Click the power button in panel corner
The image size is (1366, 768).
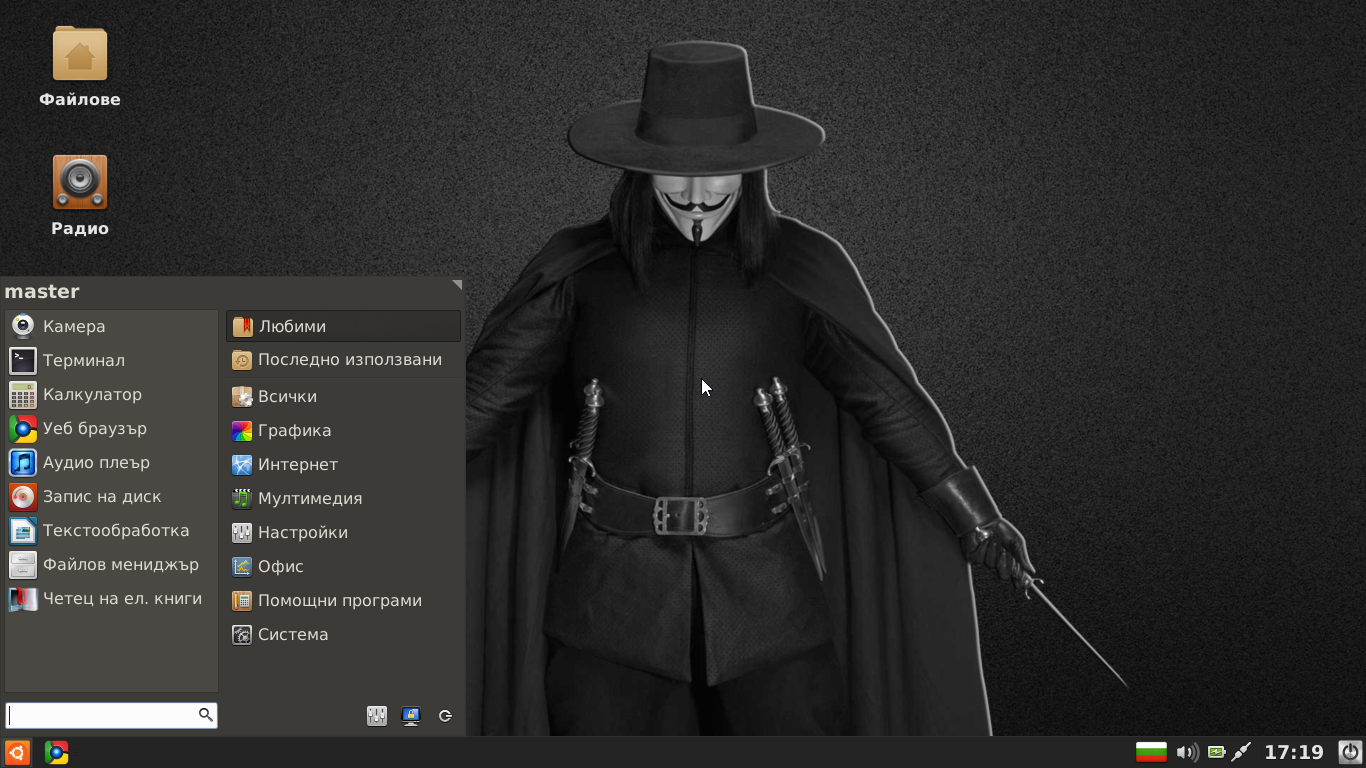click(x=1350, y=752)
